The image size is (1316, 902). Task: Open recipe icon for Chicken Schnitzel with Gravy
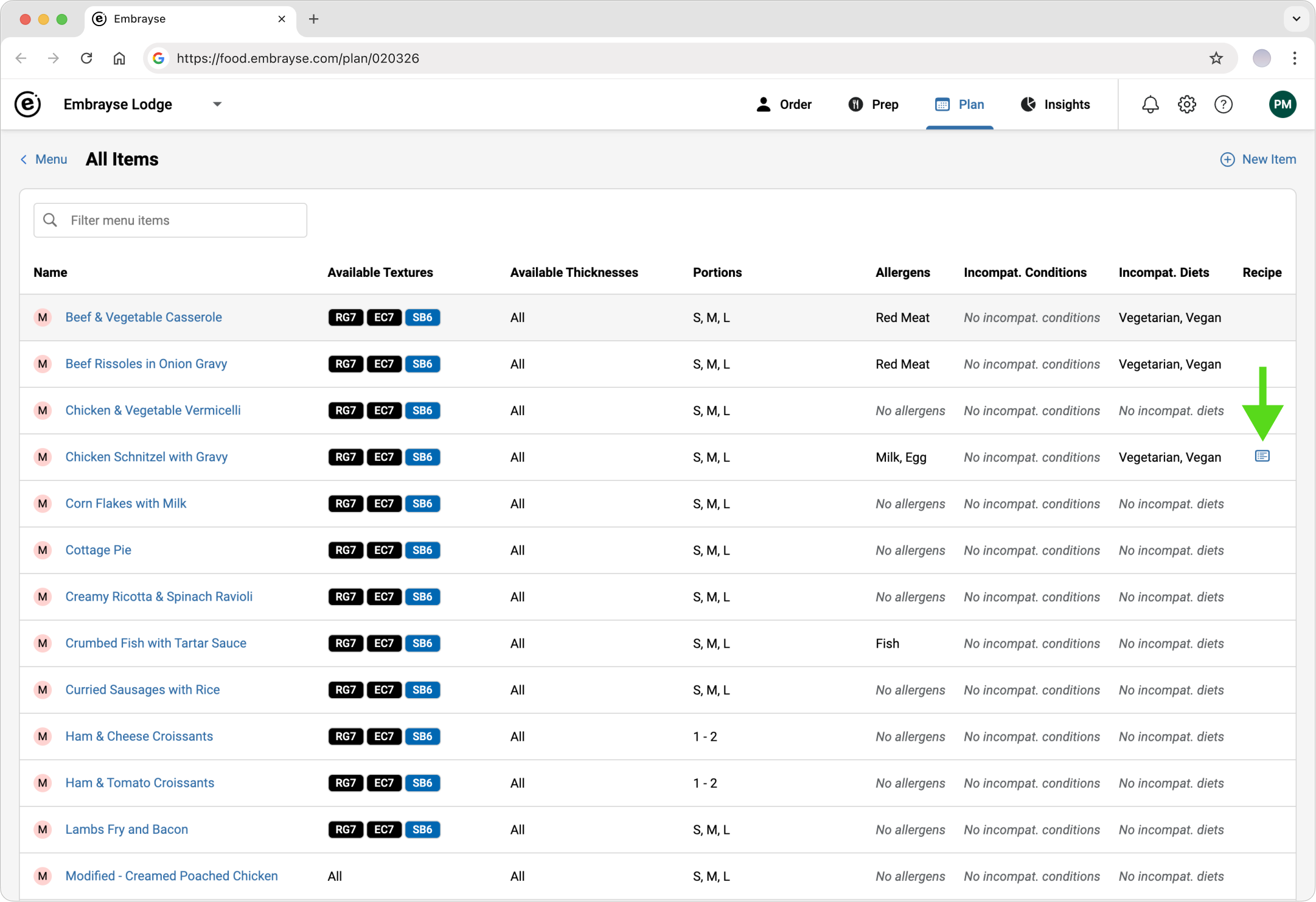pyautogui.click(x=1262, y=456)
